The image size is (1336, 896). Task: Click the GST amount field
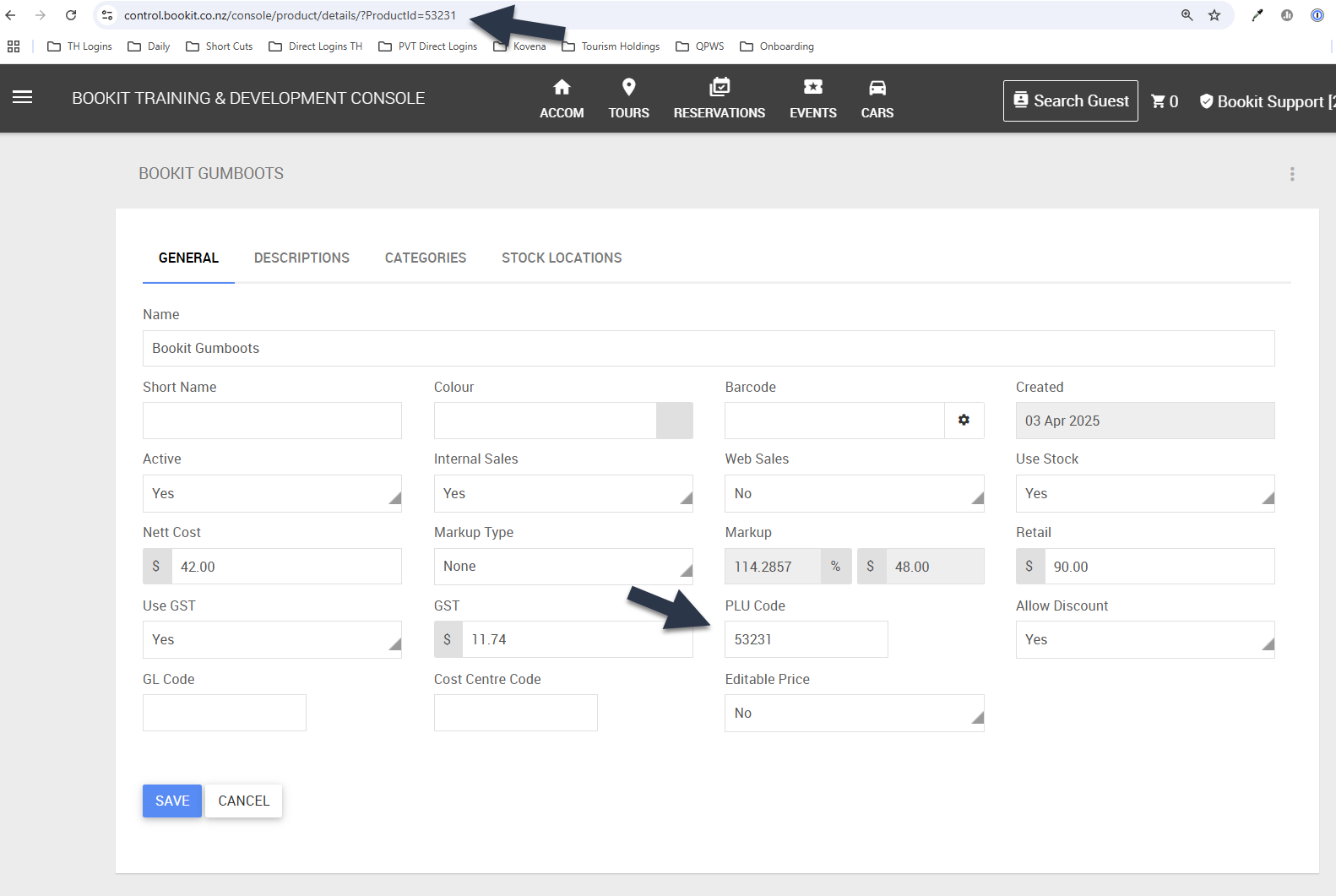click(x=577, y=639)
